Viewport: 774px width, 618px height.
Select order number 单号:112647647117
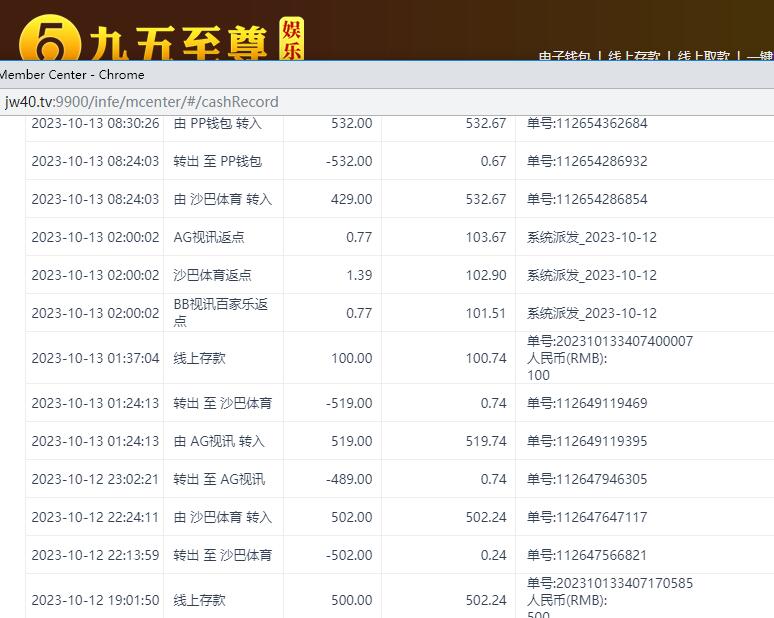587,517
